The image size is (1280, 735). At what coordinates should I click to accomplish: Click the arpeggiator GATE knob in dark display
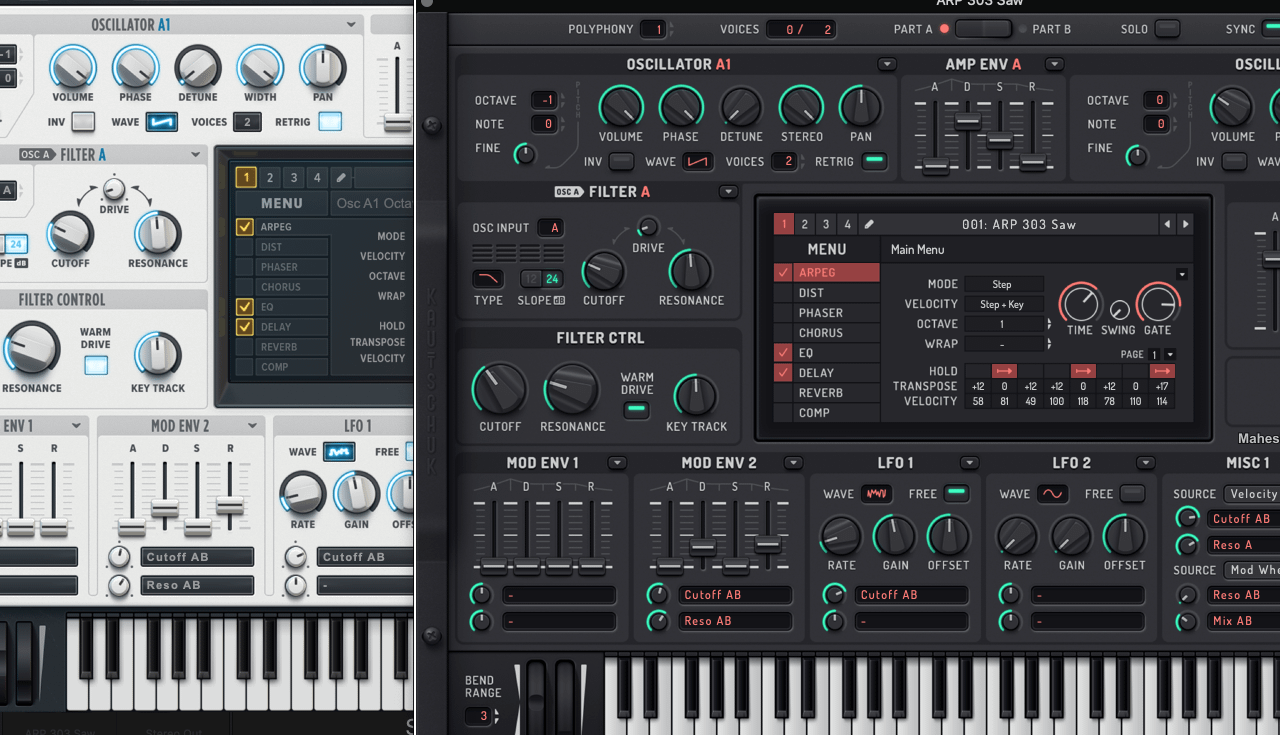click(x=1157, y=303)
